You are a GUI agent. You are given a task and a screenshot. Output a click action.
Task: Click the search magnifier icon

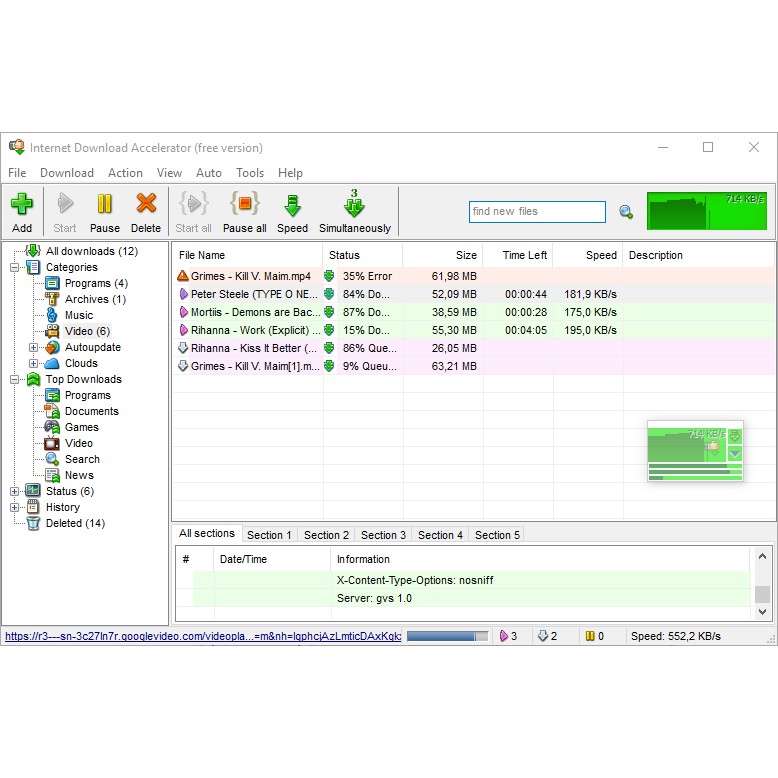(x=626, y=212)
